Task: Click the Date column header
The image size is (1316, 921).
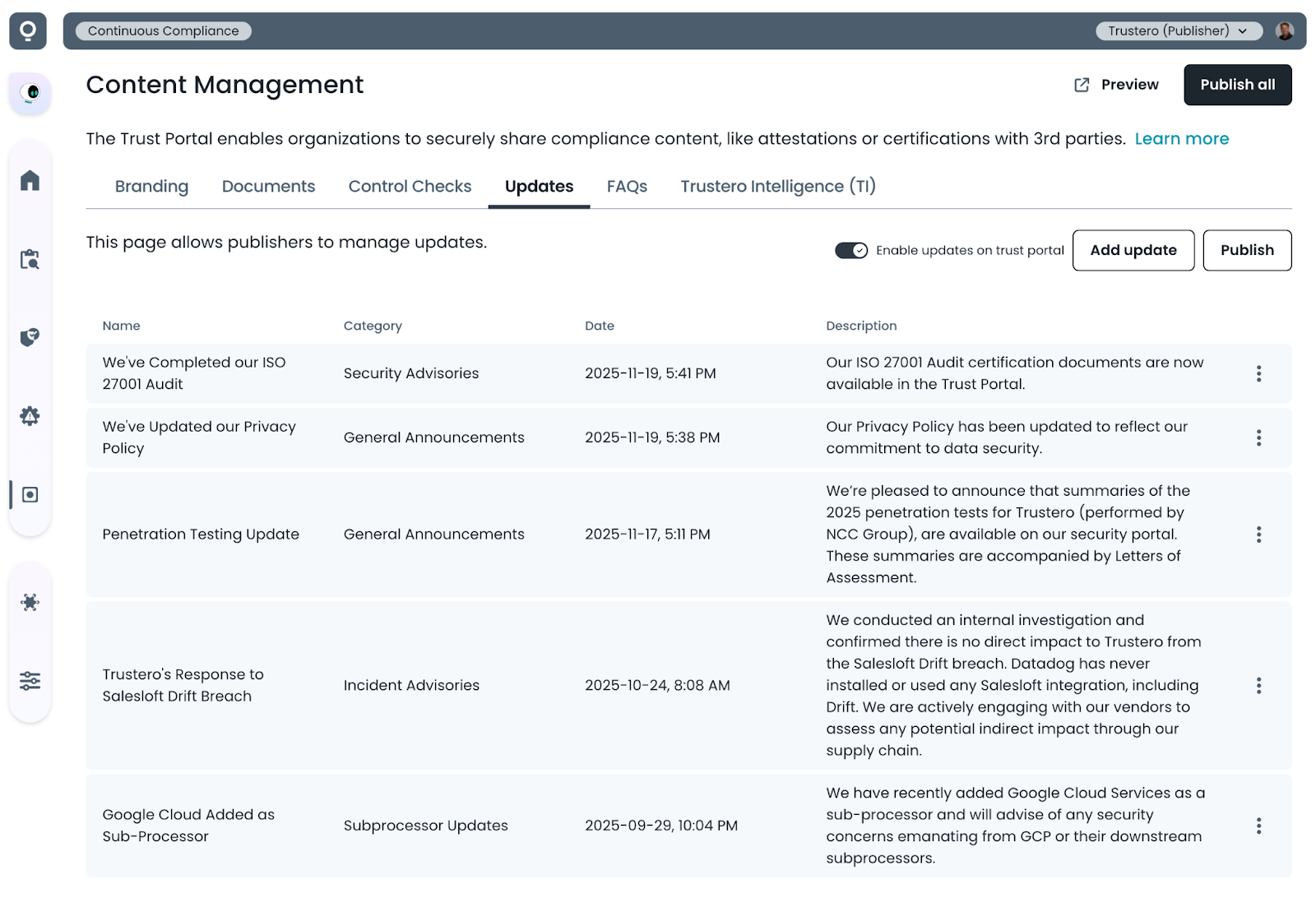Action: 600,326
